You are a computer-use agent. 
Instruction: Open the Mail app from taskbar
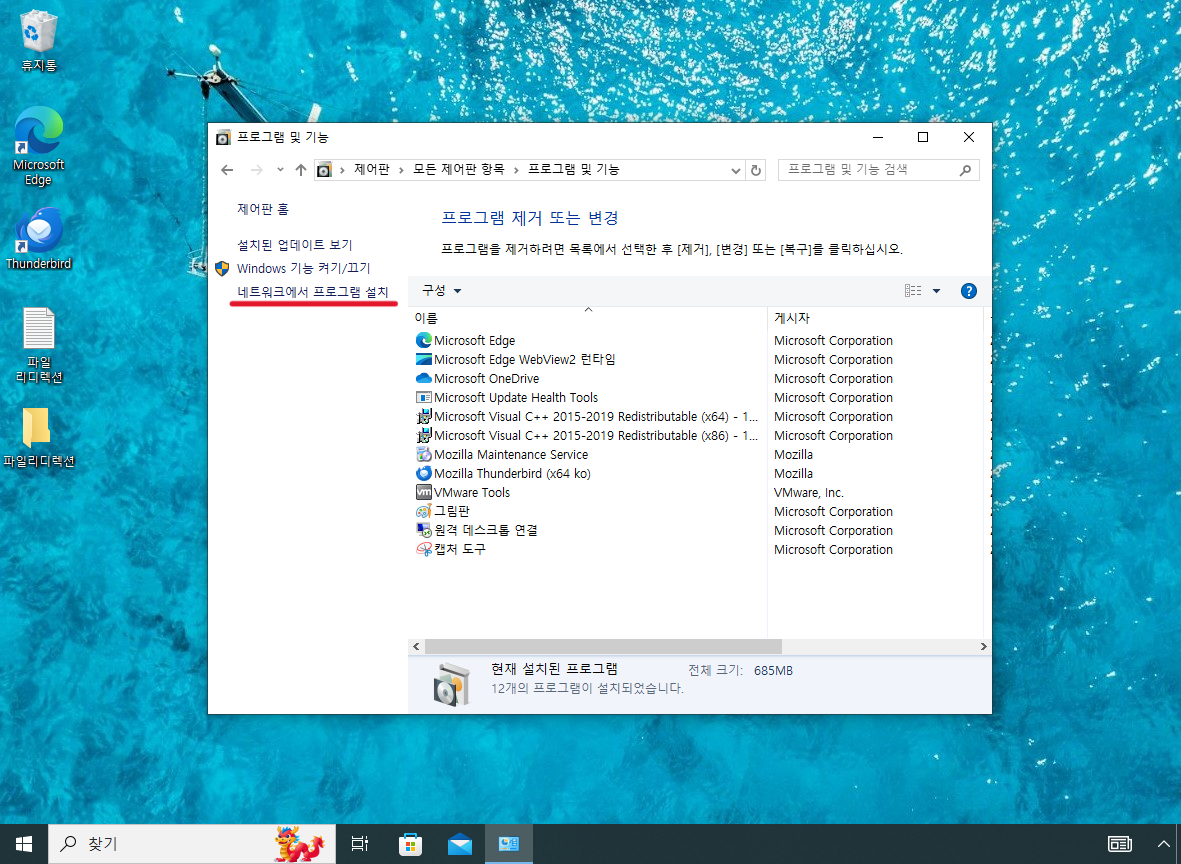tap(459, 844)
